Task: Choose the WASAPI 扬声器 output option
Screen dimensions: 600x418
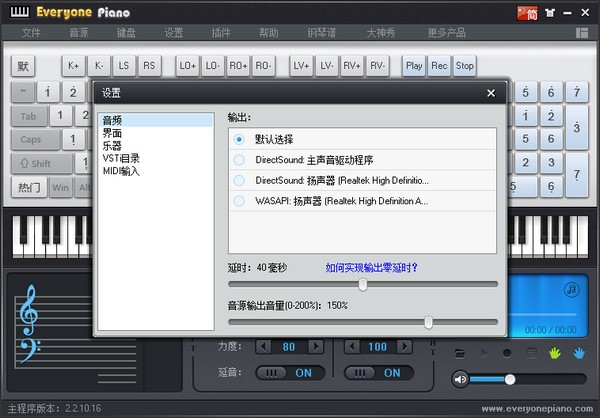Action: (239, 201)
